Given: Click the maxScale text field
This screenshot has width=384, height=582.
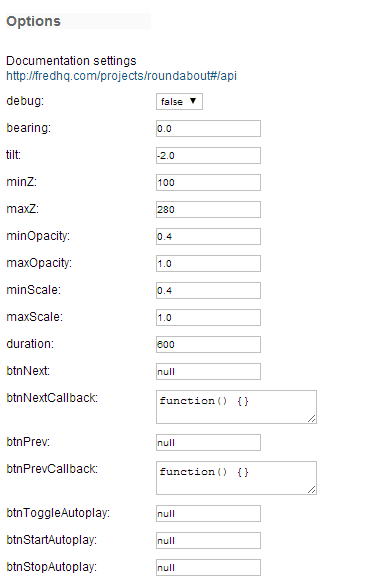Looking at the screenshot, I should [208, 317].
